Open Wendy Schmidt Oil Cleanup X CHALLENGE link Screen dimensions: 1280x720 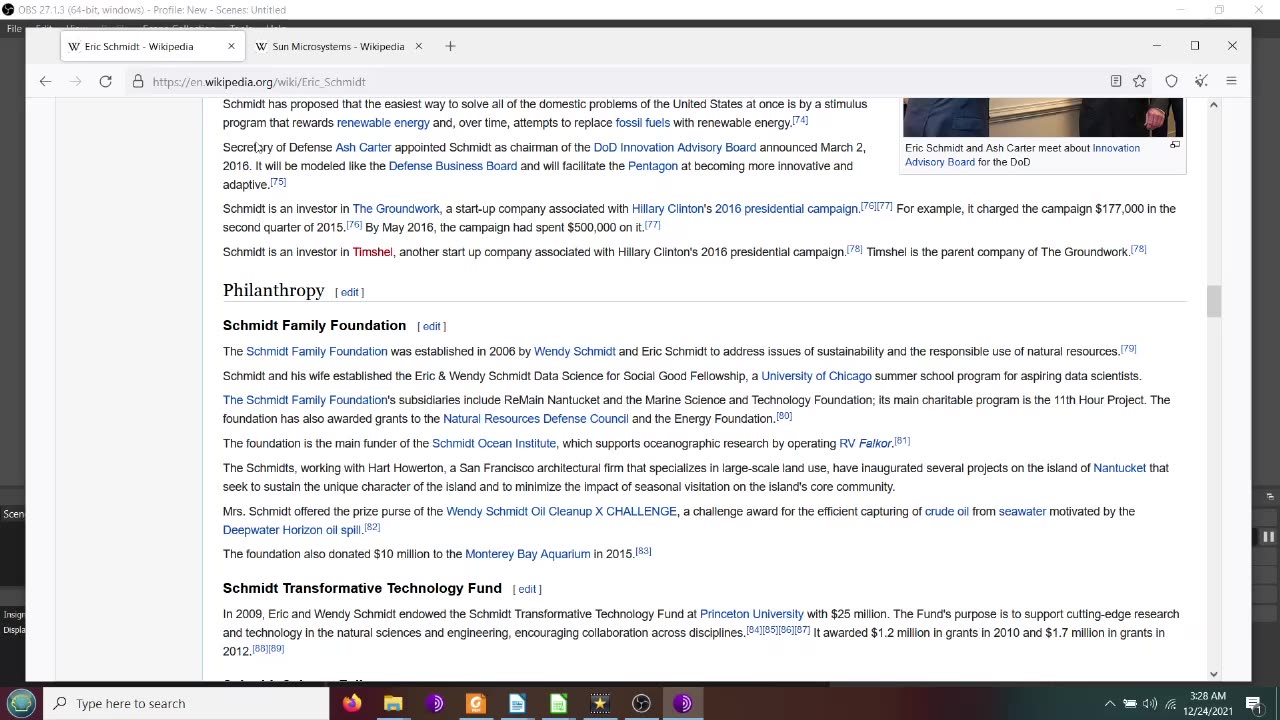tap(561, 512)
